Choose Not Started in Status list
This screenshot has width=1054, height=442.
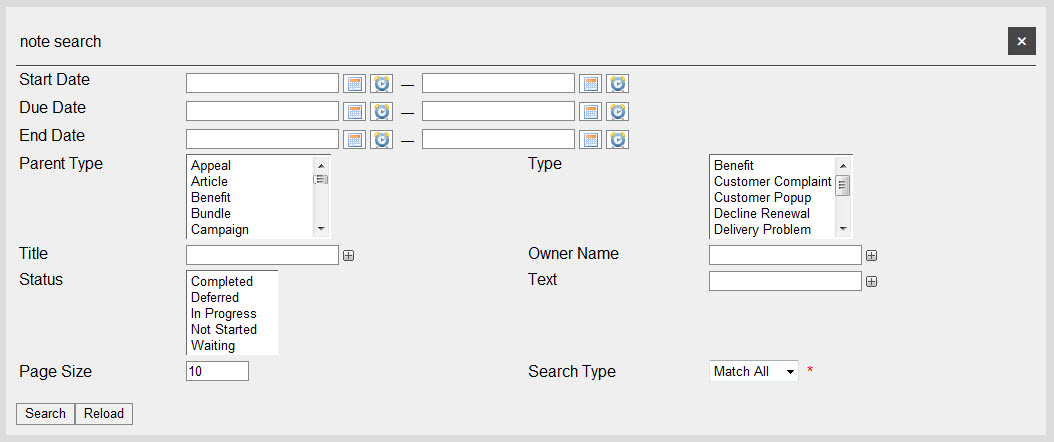(224, 330)
